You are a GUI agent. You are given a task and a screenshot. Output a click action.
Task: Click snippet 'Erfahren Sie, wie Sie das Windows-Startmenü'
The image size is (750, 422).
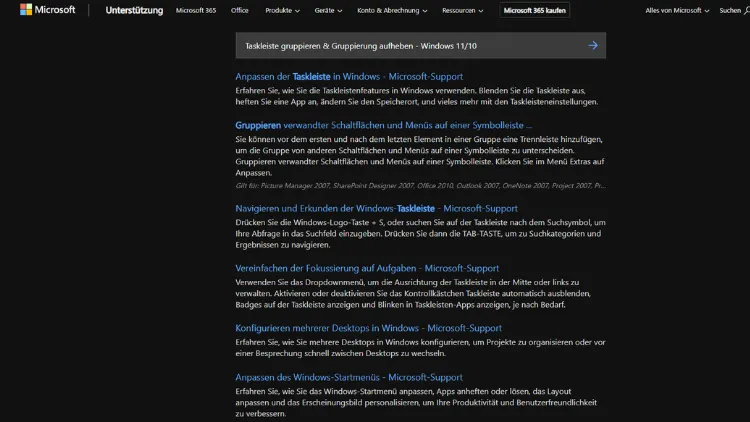pos(416,402)
